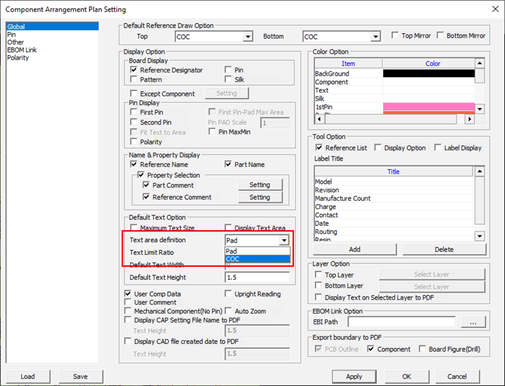Enable Bottom Layer checkbox
The height and width of the screenshot is (386, 505).
coord(319,286)
